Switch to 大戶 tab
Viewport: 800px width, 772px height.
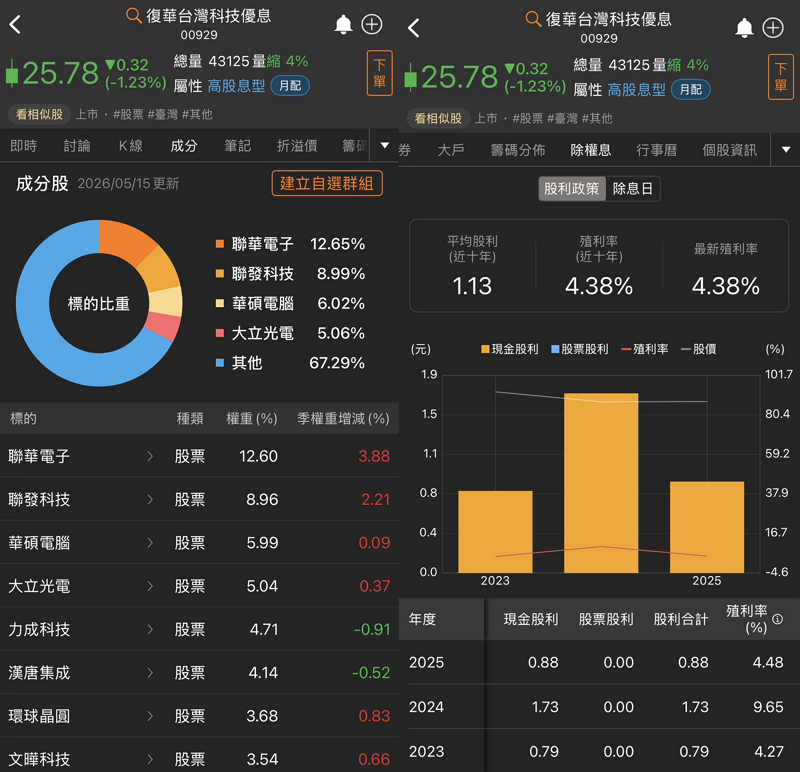pyautogui.click(x=451, y=150)
